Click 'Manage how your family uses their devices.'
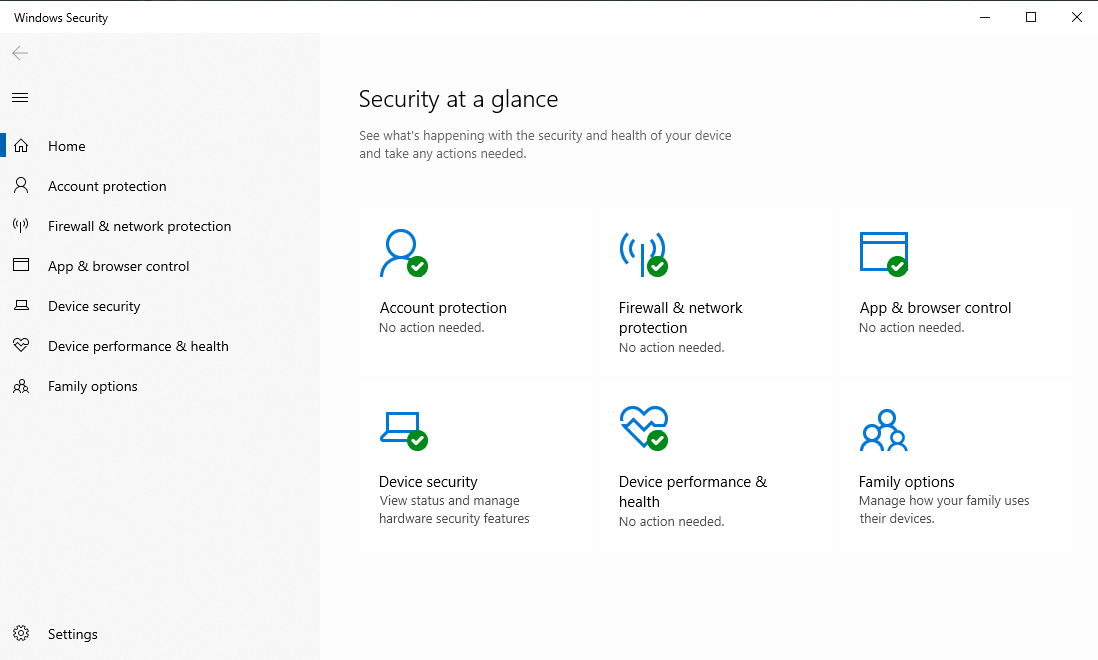The width and height of the screenshot is (1098, 660). pos(944,510)
